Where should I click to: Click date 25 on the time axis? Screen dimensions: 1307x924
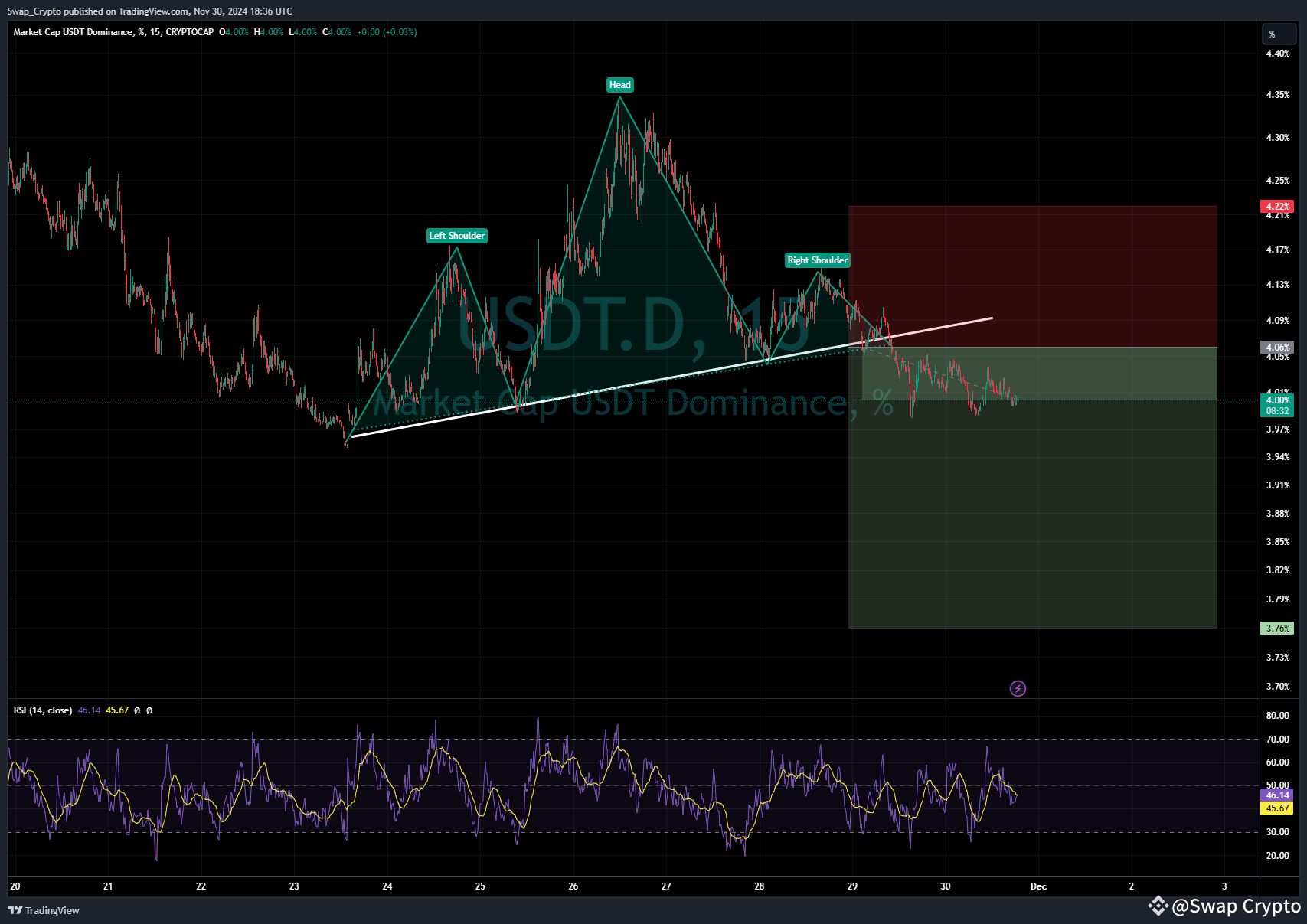click(x=480, y=886)
